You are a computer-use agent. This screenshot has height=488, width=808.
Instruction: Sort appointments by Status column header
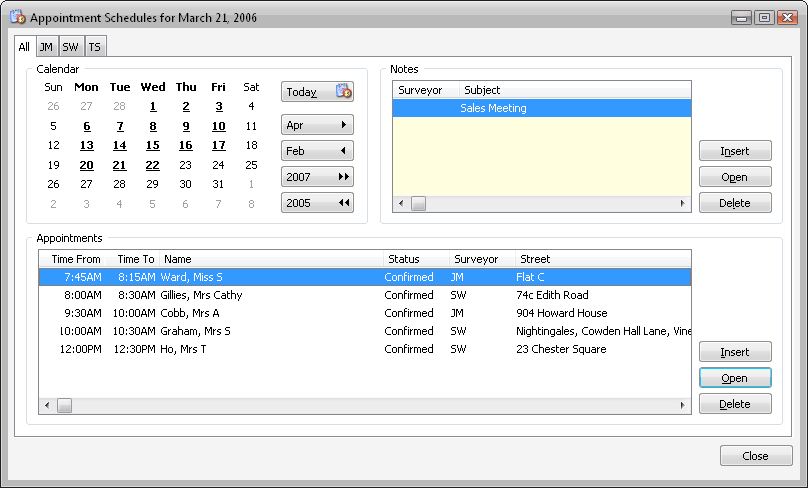point(415,259)
